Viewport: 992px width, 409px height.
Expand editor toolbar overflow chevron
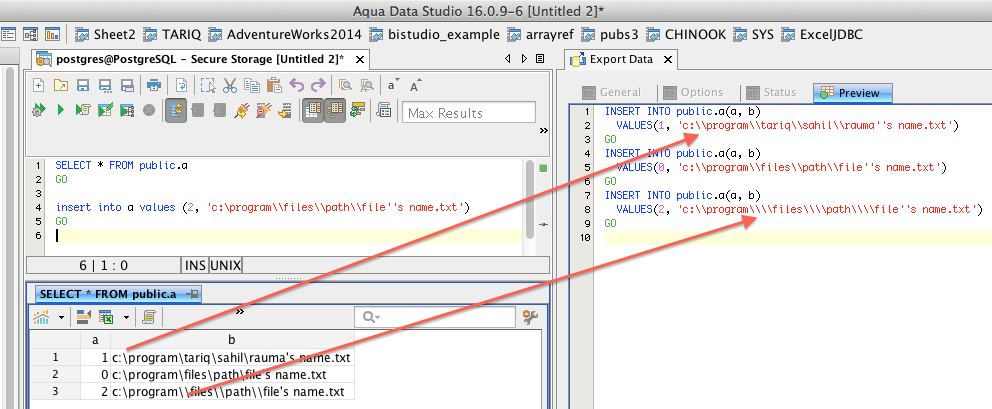point(543,130)
